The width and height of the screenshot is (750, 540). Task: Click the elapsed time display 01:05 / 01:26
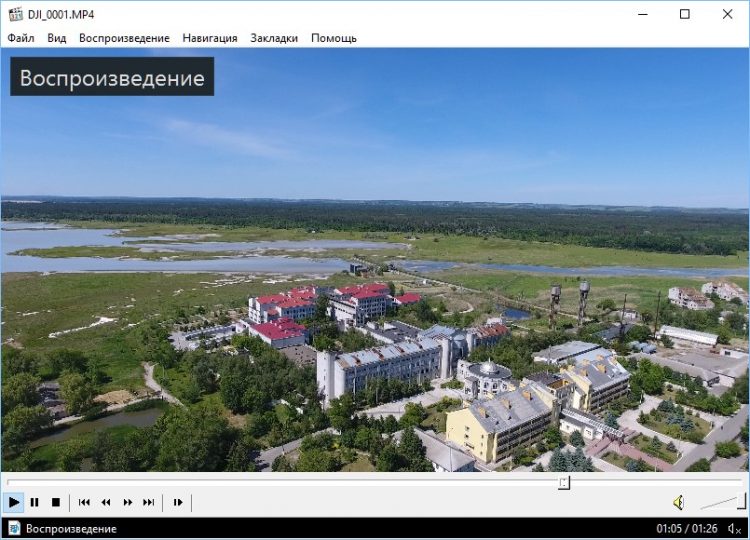pos(688,528)
